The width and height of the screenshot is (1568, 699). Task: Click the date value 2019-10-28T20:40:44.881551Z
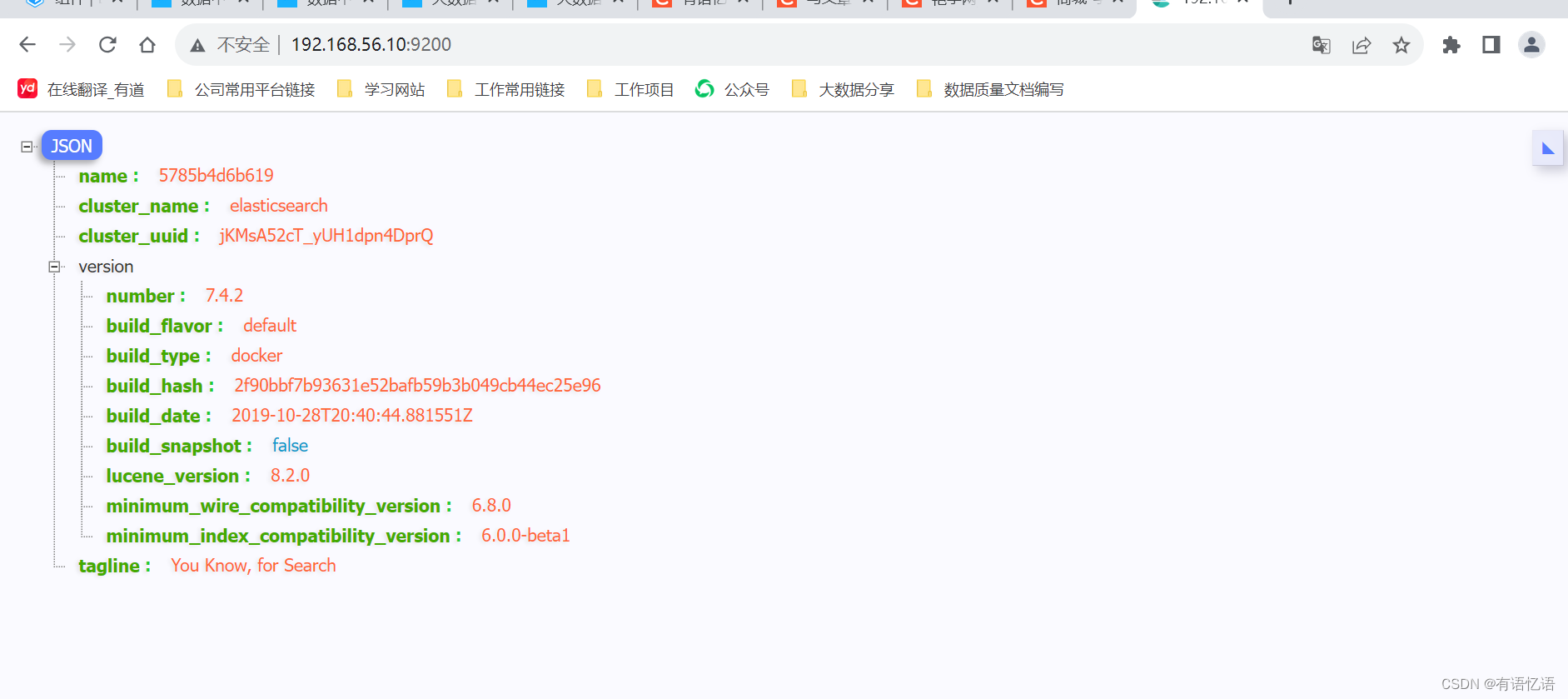point(352,416)
